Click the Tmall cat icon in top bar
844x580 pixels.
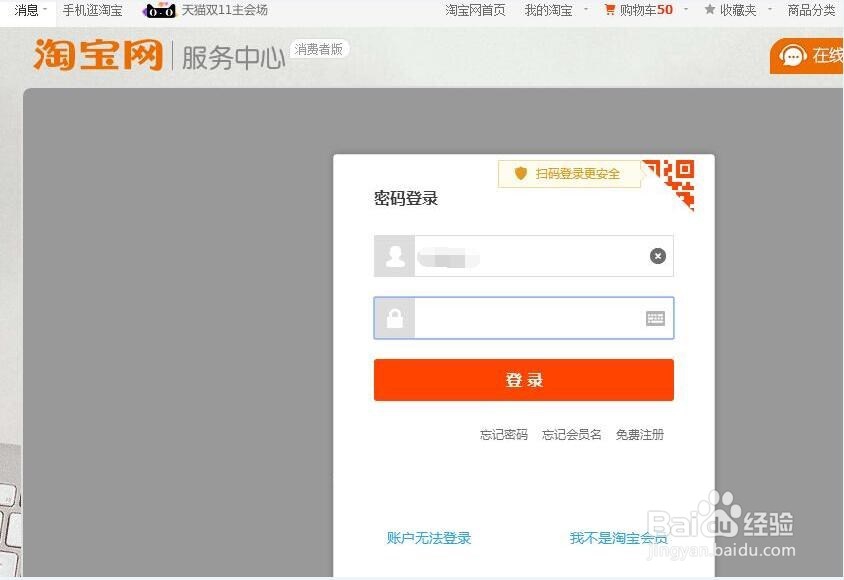tap(159, 10)
